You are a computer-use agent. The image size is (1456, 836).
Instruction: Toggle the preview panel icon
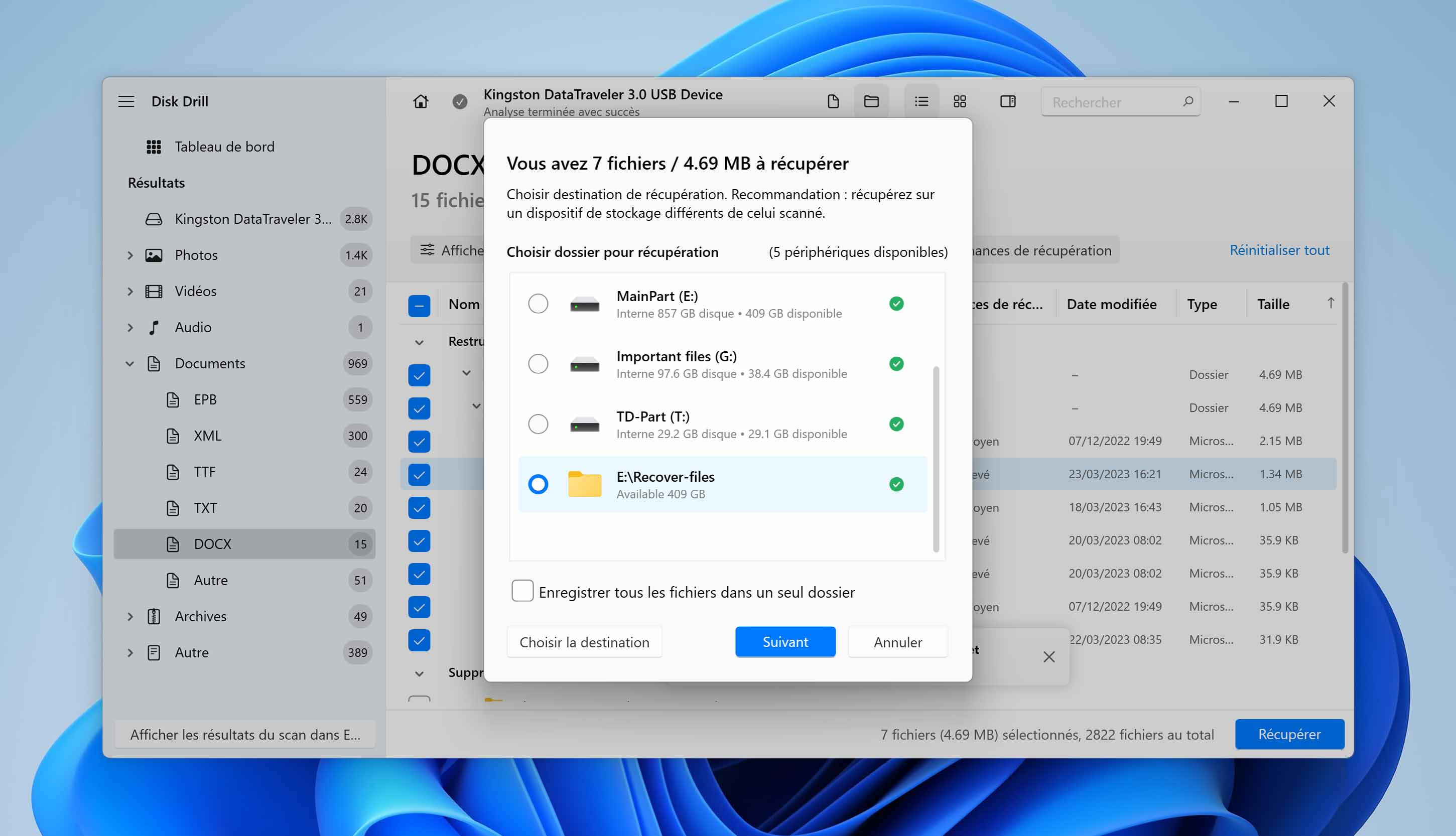[1008, 102]
